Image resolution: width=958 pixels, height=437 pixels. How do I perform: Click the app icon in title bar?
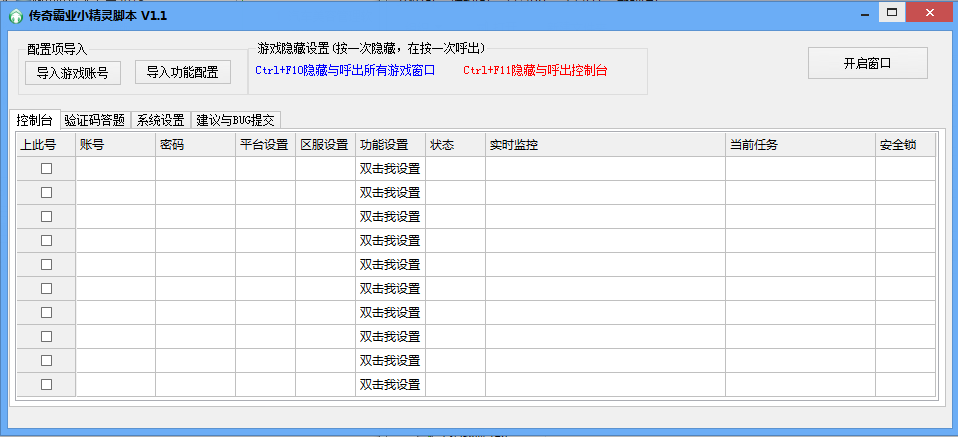click(15, 14)
